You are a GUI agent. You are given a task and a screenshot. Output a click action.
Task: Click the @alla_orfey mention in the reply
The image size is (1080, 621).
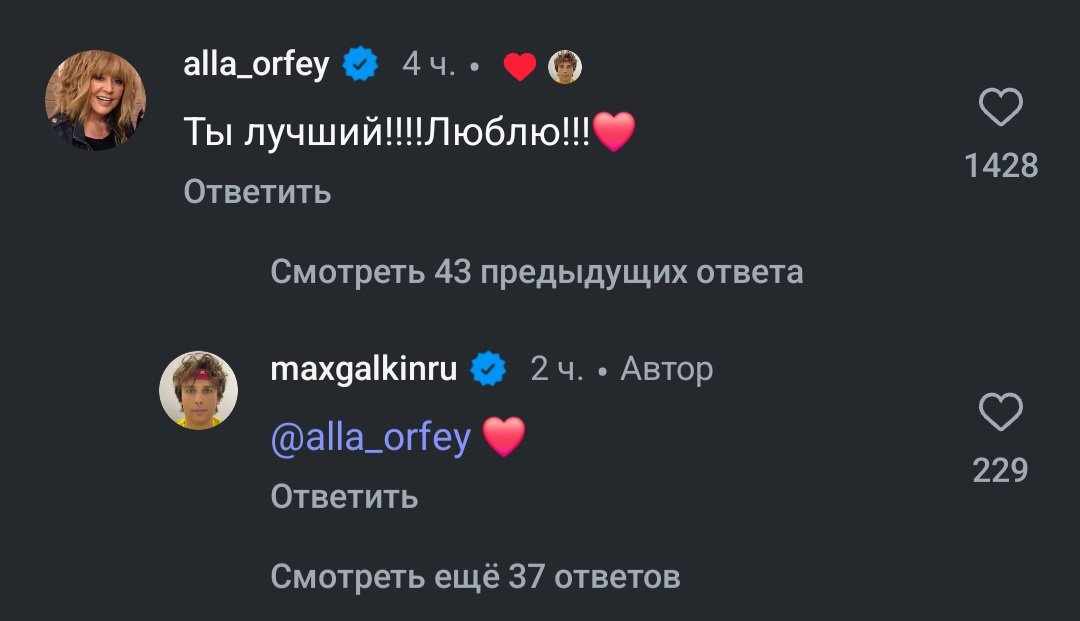pyautogui.click(x=370, y=437)
